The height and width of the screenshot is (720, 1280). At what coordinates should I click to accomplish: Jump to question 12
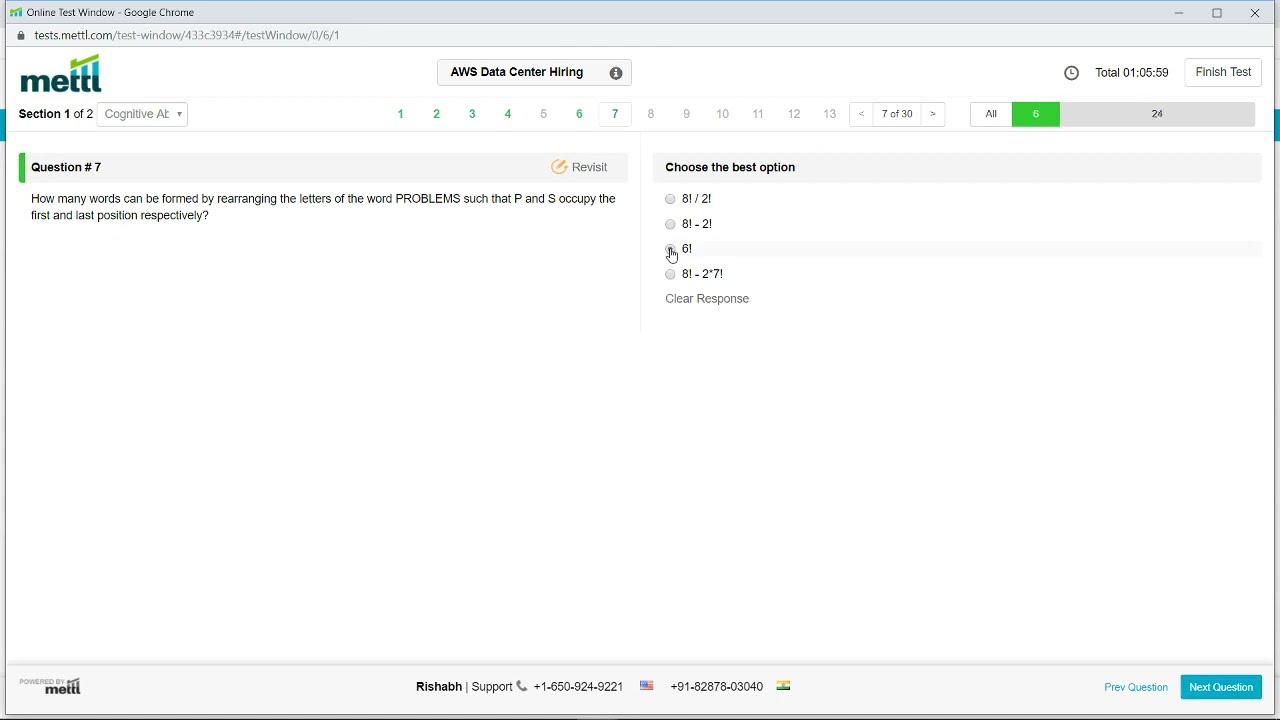click(795, 114)
